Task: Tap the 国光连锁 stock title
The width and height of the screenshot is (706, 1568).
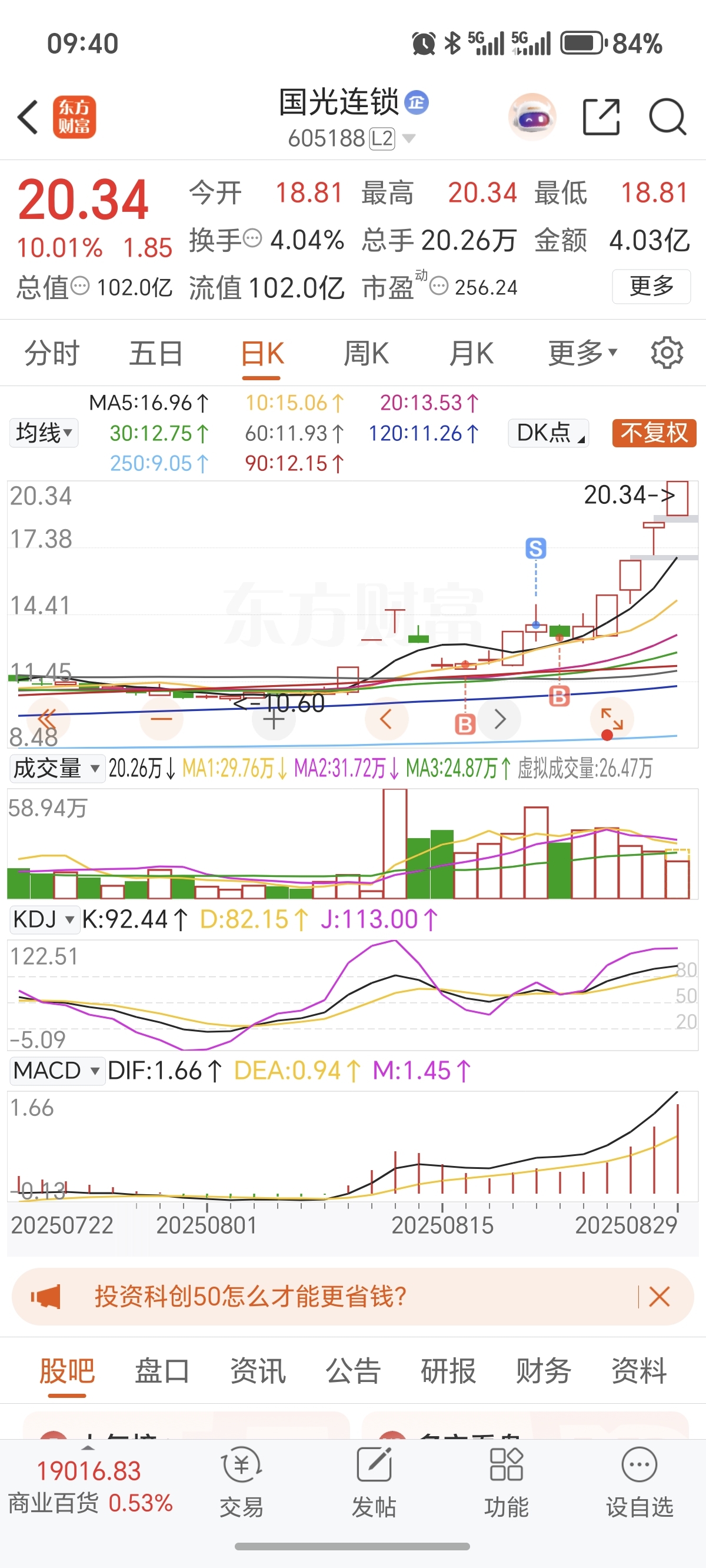Action: [339, 102]
